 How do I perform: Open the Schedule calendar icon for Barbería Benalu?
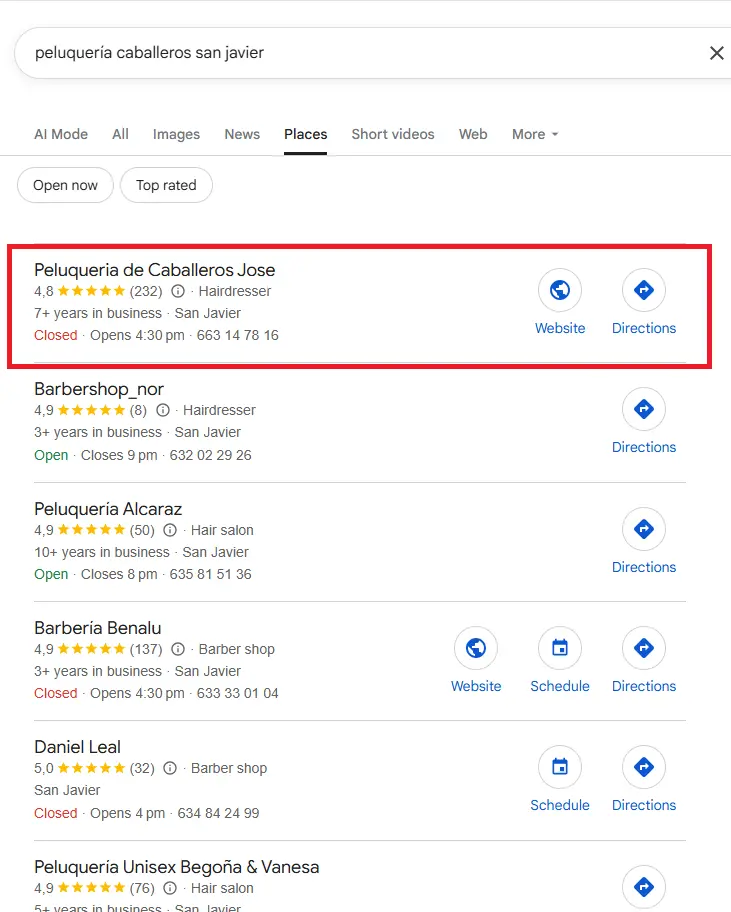click(560, 647)
